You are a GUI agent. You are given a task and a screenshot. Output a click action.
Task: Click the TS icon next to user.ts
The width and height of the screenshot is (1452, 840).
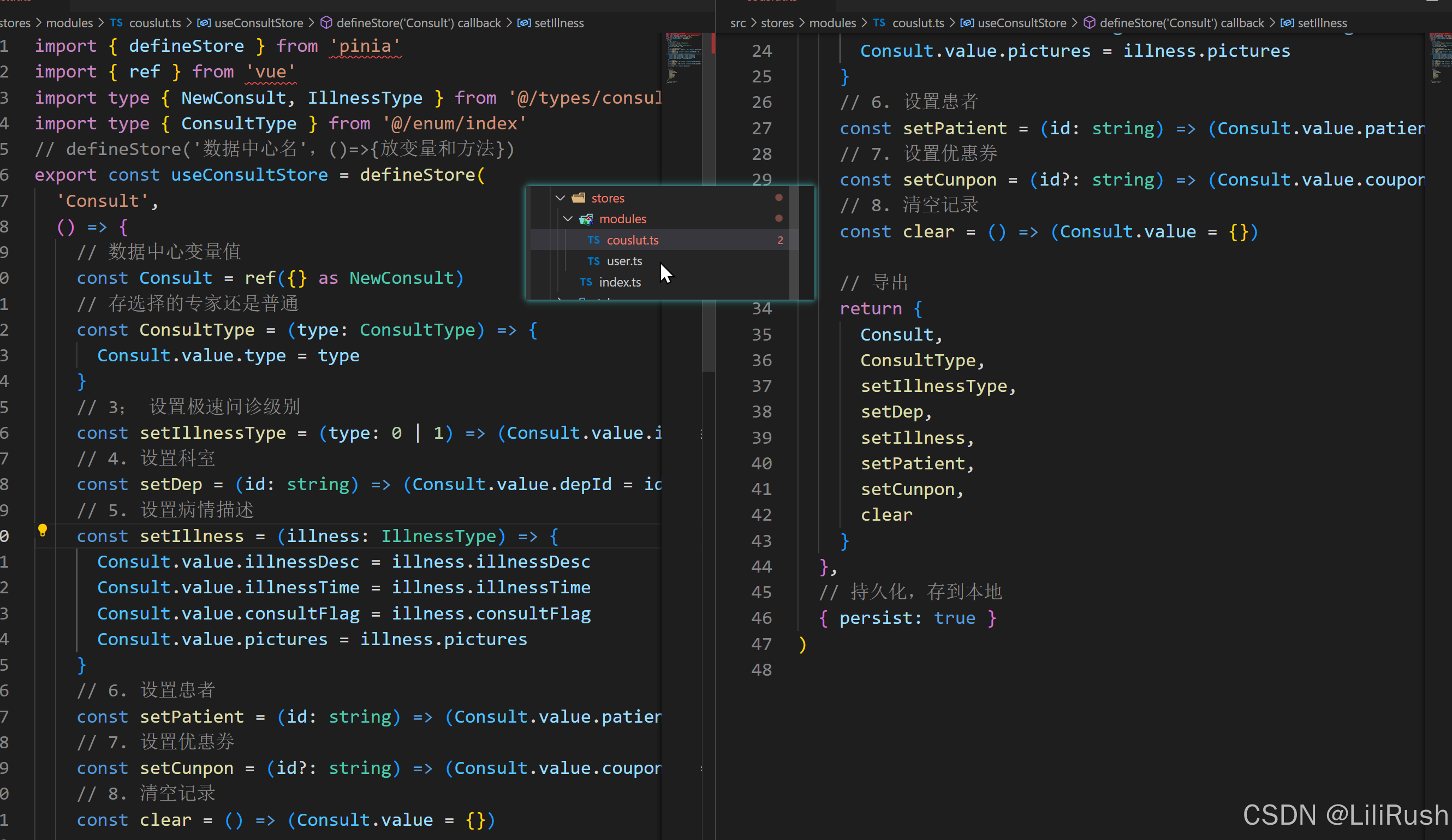[593, 261]
